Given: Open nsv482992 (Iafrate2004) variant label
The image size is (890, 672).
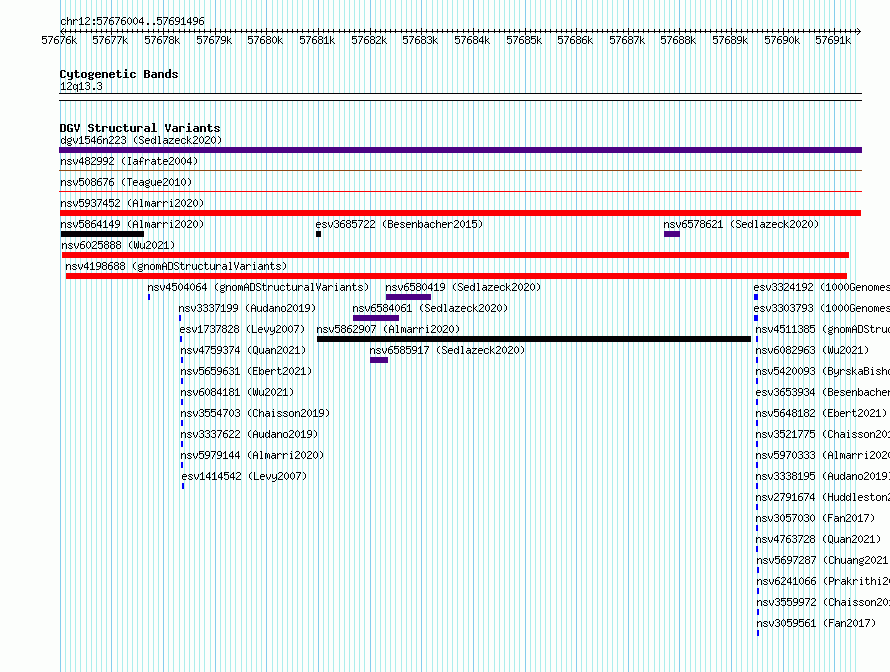Looking at the screenshot, I should 129,161.
